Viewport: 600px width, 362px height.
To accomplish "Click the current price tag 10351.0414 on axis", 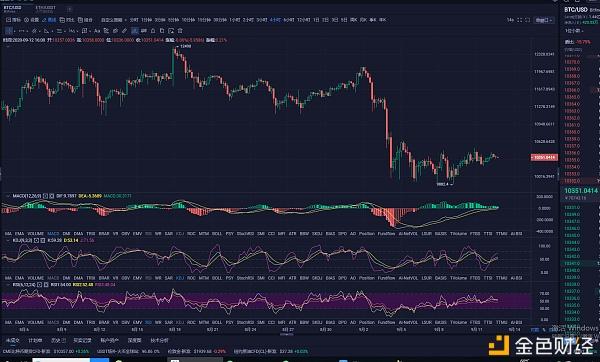I will click(544, 157).
